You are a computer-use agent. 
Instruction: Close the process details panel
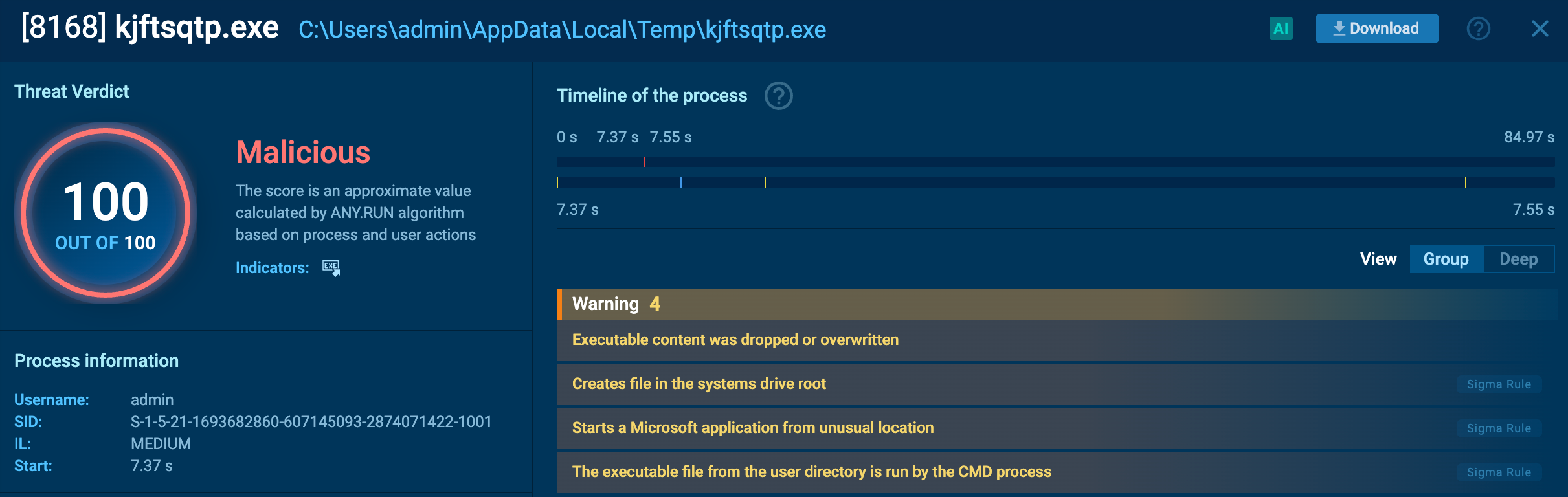pos(1540,28)
